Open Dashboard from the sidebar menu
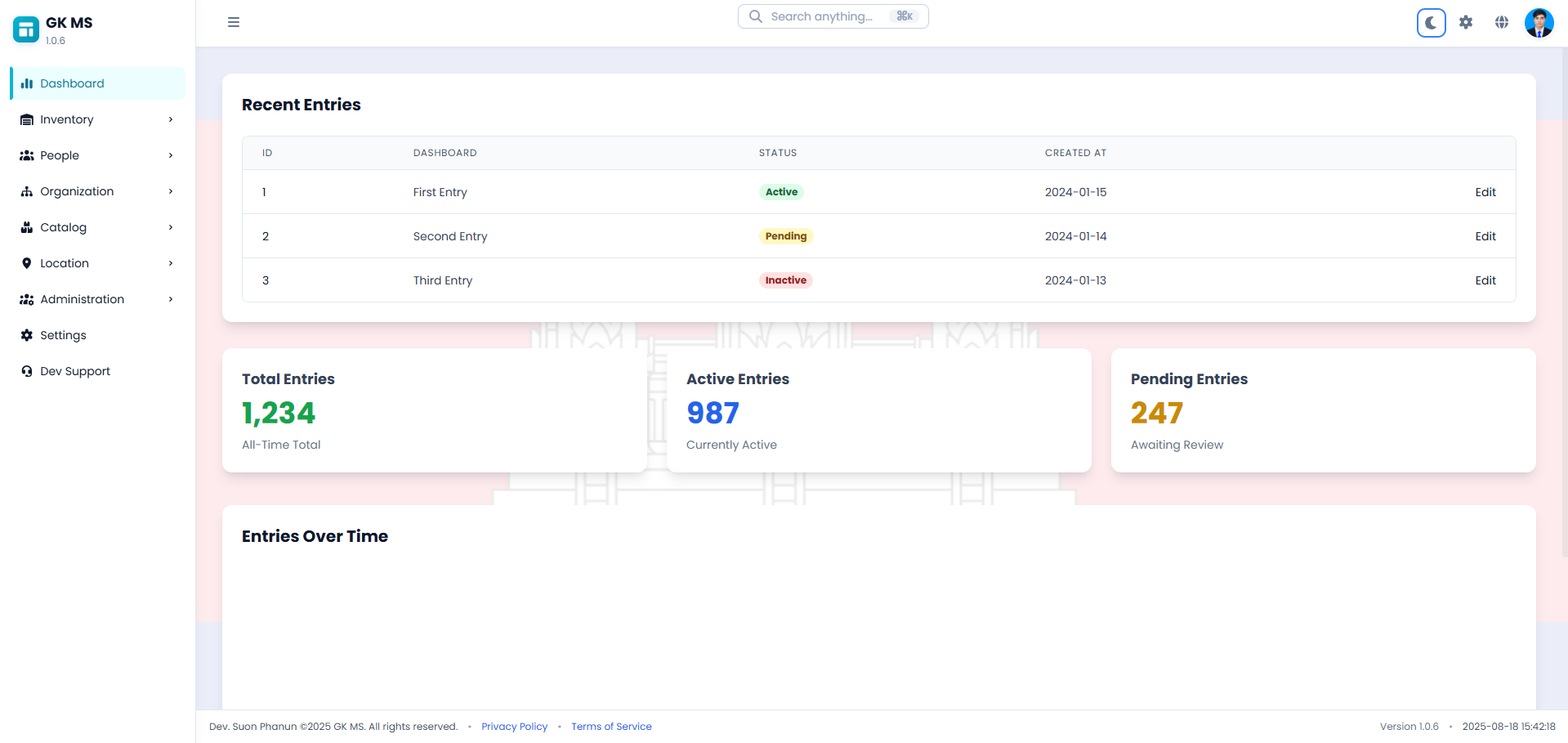This screenshot has width=1568, height=743. 74,83
